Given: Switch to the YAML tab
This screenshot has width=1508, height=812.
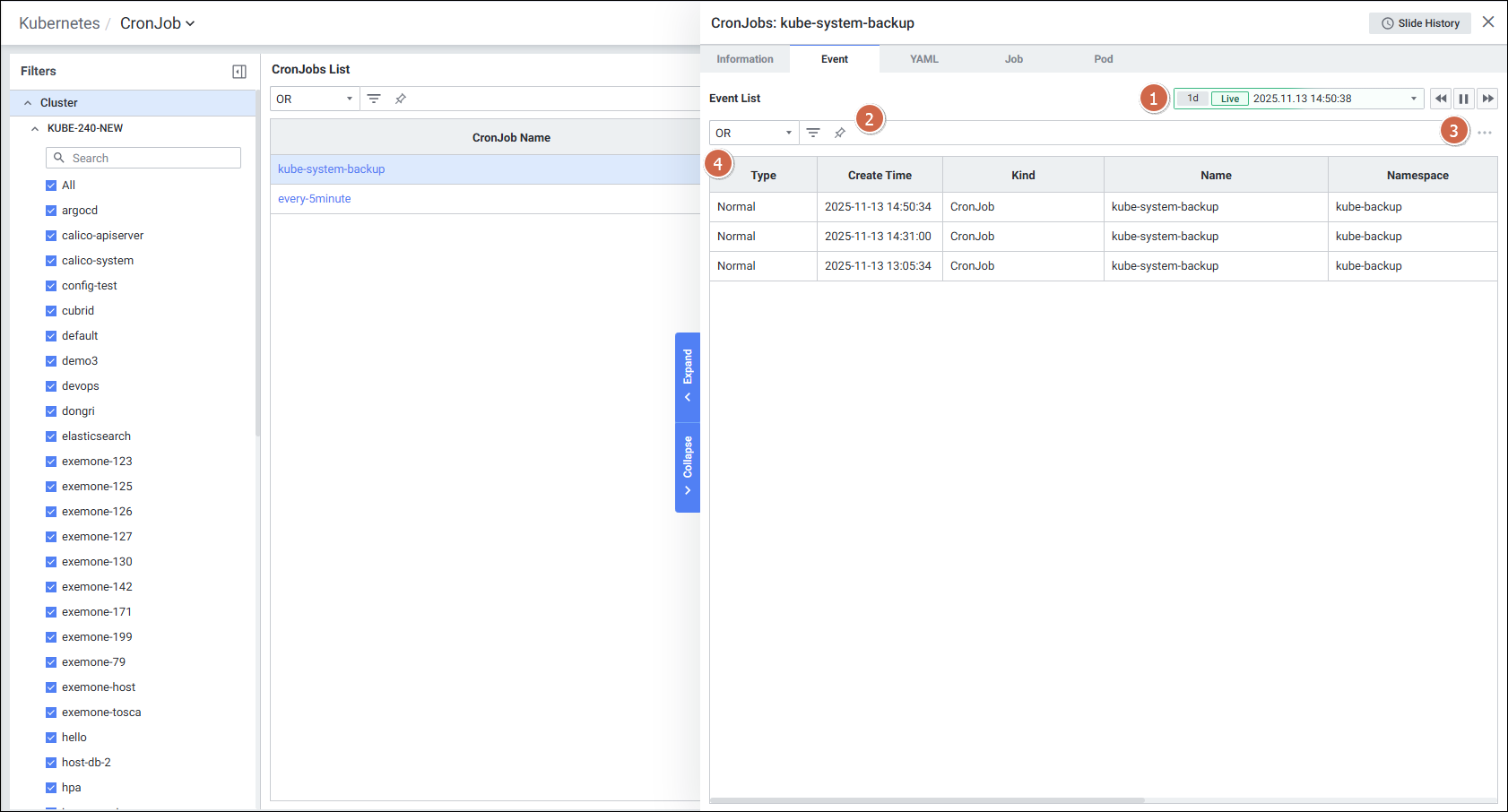Looking at the screenshot, I should [x=923, y=59].
